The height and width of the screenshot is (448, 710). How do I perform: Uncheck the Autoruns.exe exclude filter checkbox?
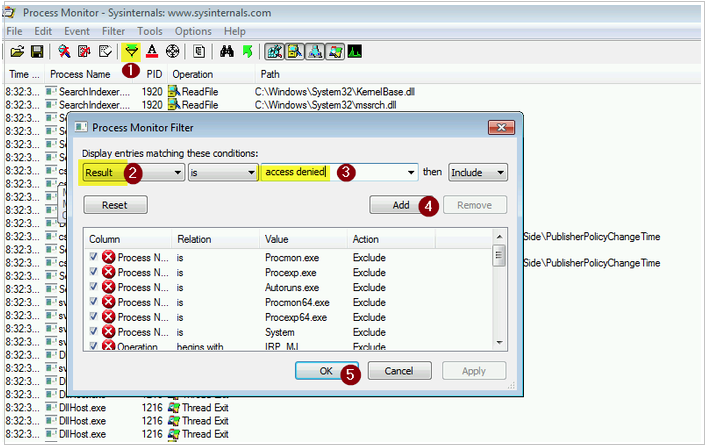point(93,287)
